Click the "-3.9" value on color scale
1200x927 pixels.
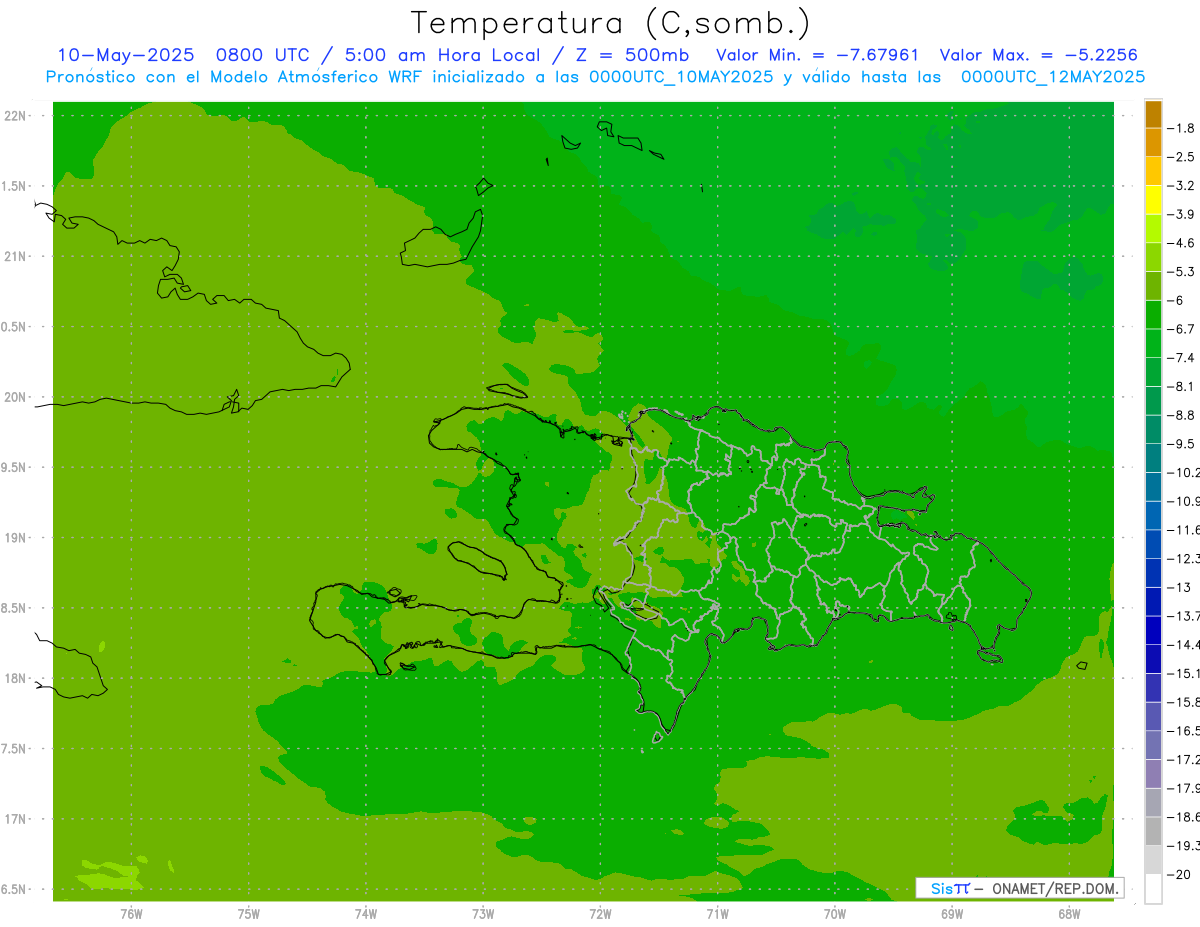(x=1182, y=214)
